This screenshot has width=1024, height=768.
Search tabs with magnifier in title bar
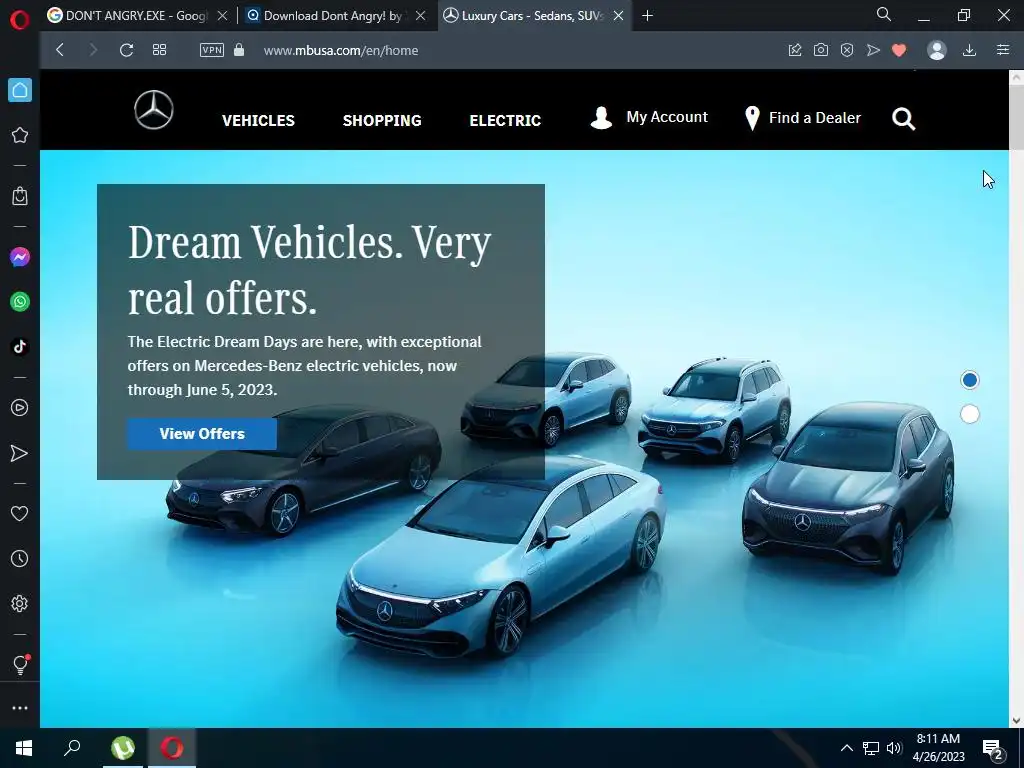tap(884, 14)
